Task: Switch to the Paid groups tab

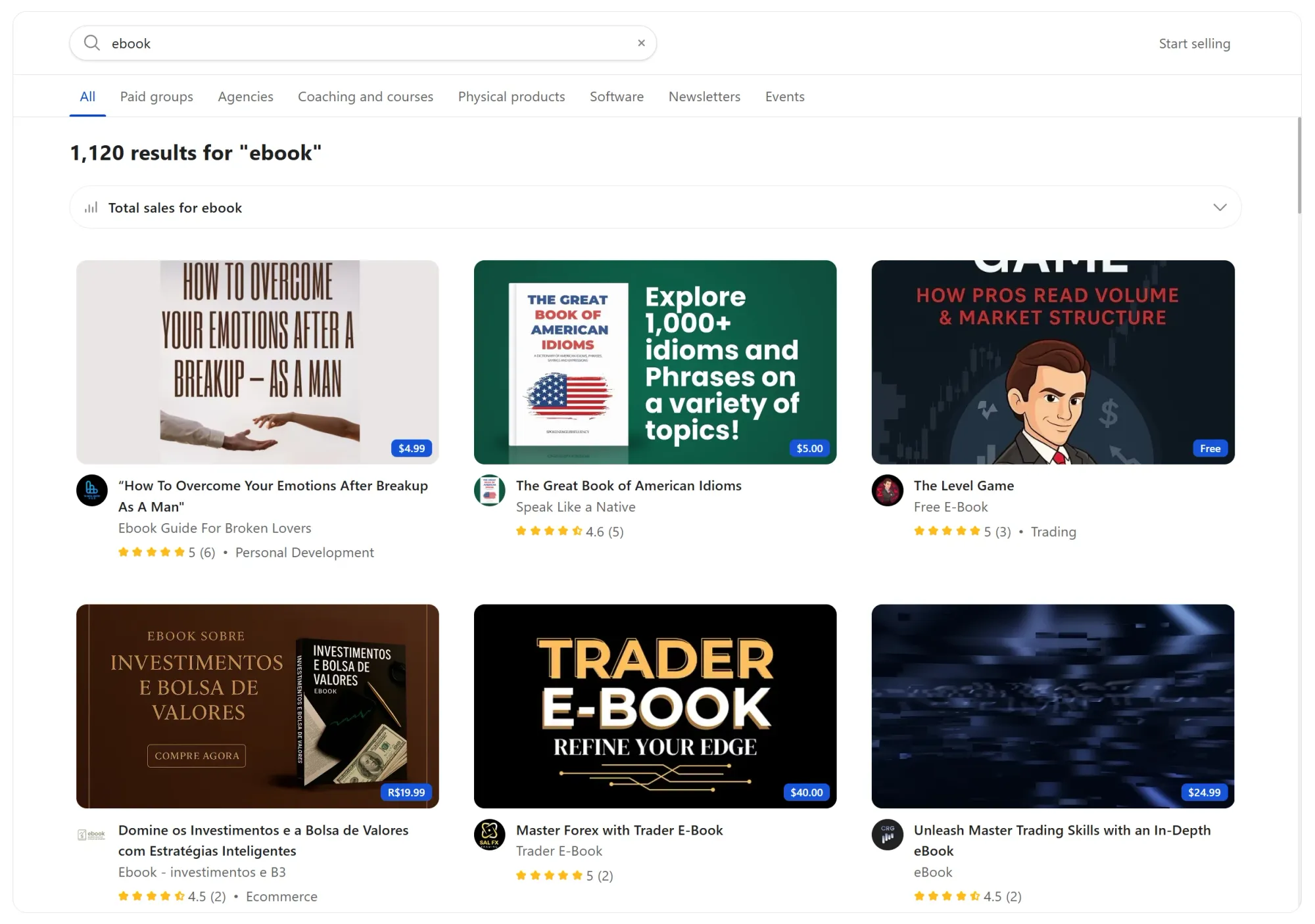Action: [x=156, y=97]
